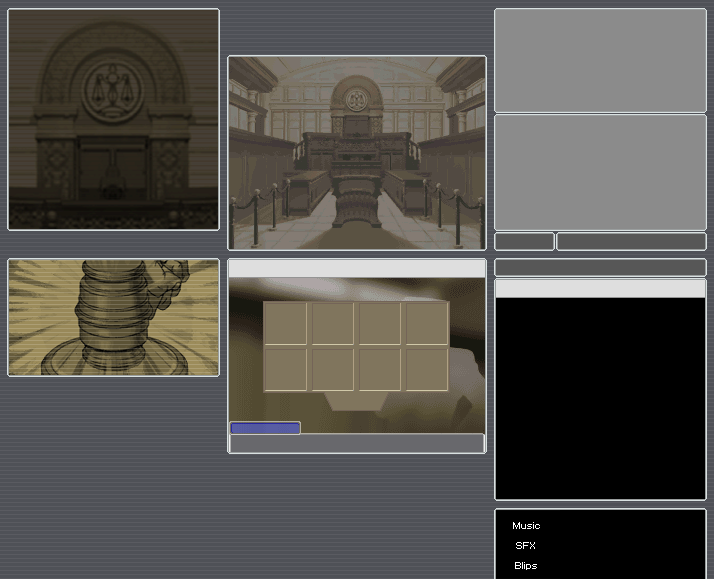
Task: Select the third emote slot in top row
Action: tap(380, 323)
